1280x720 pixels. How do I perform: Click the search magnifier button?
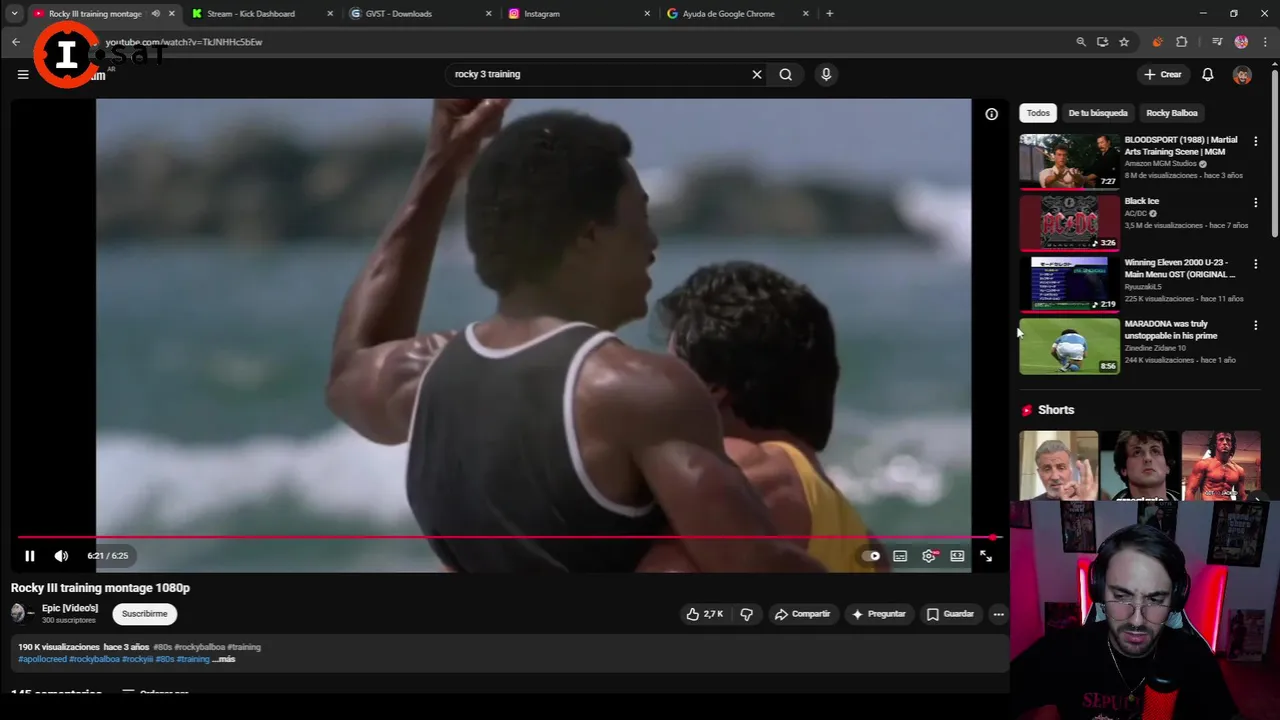click(x=786, y=74)
